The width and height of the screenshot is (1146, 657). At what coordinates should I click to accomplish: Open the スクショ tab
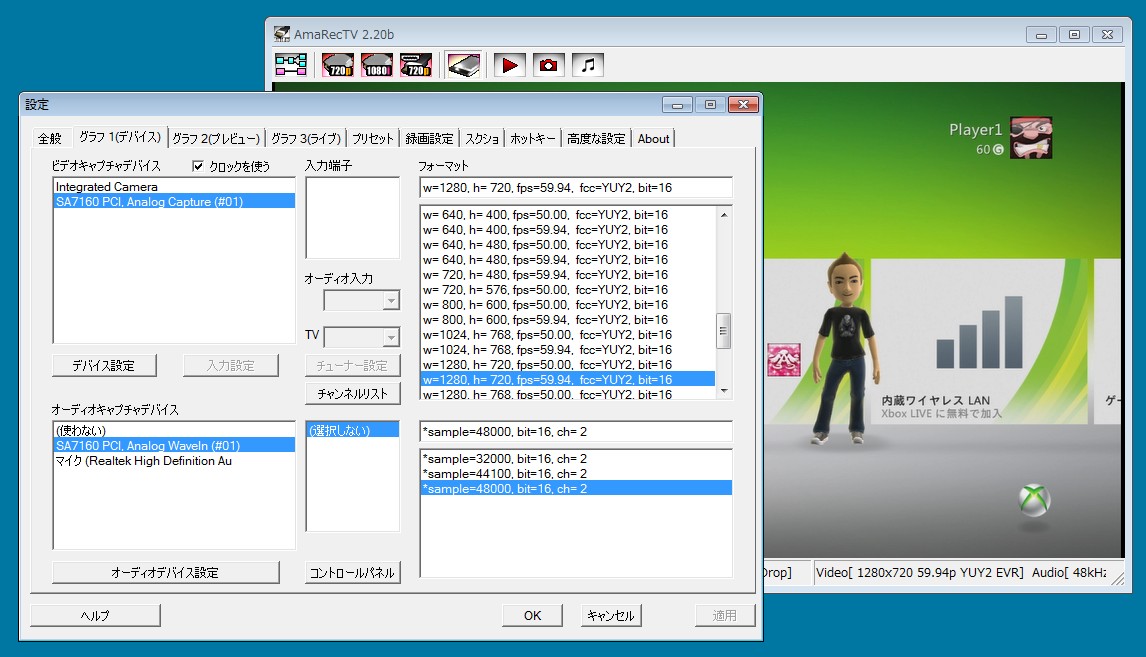482,138
